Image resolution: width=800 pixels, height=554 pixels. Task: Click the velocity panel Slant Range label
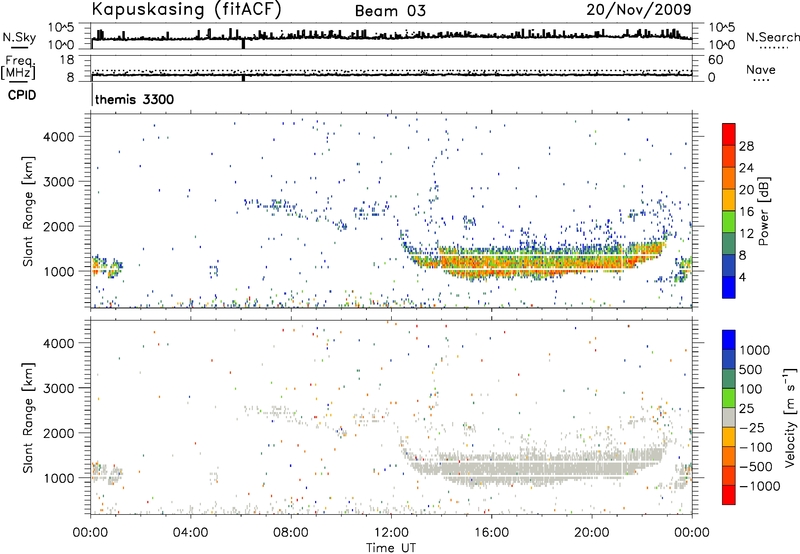point(28,417)
